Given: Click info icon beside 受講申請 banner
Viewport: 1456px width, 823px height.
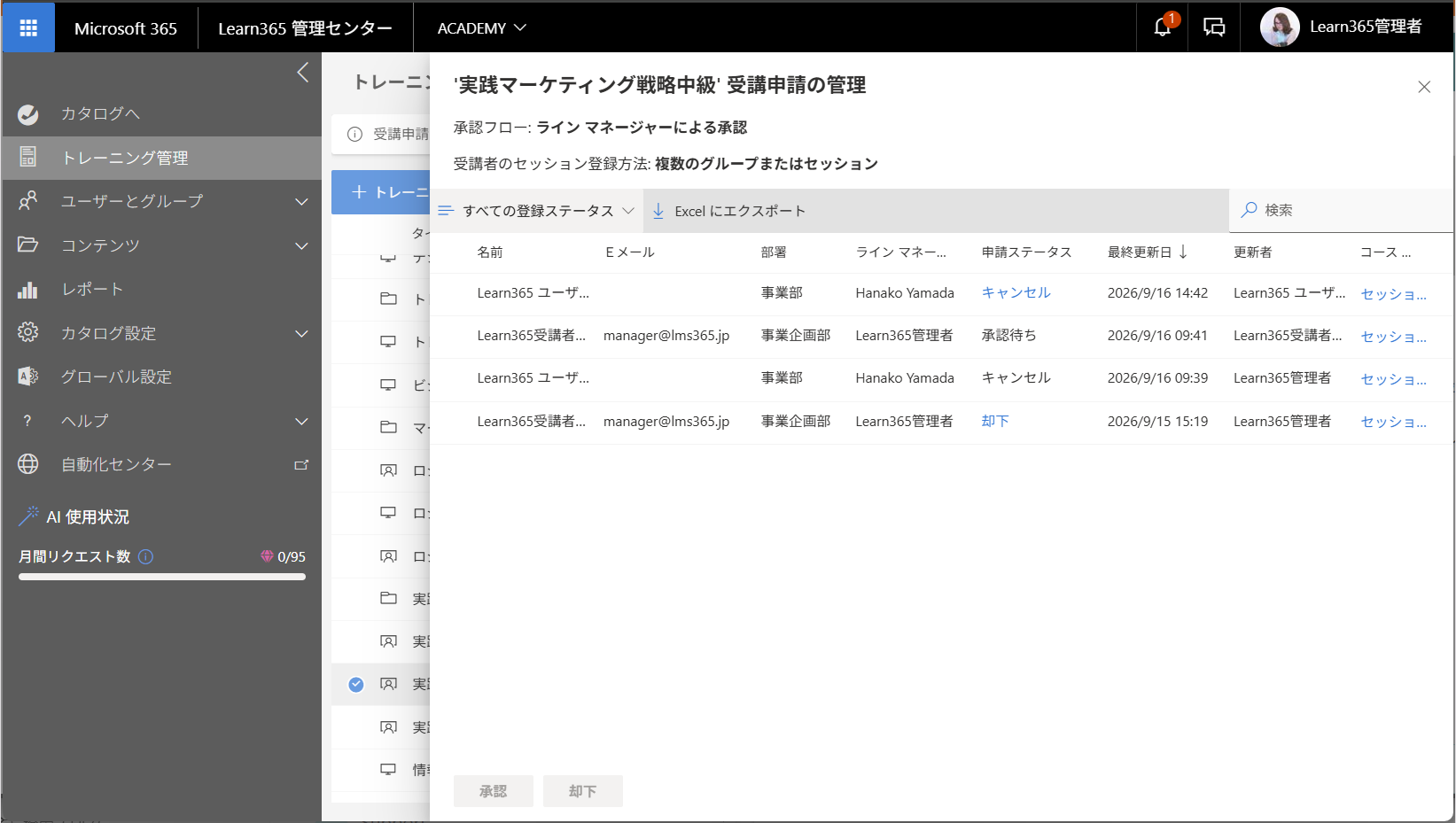Looking at the screenshot, I should [x=354, y=134].
